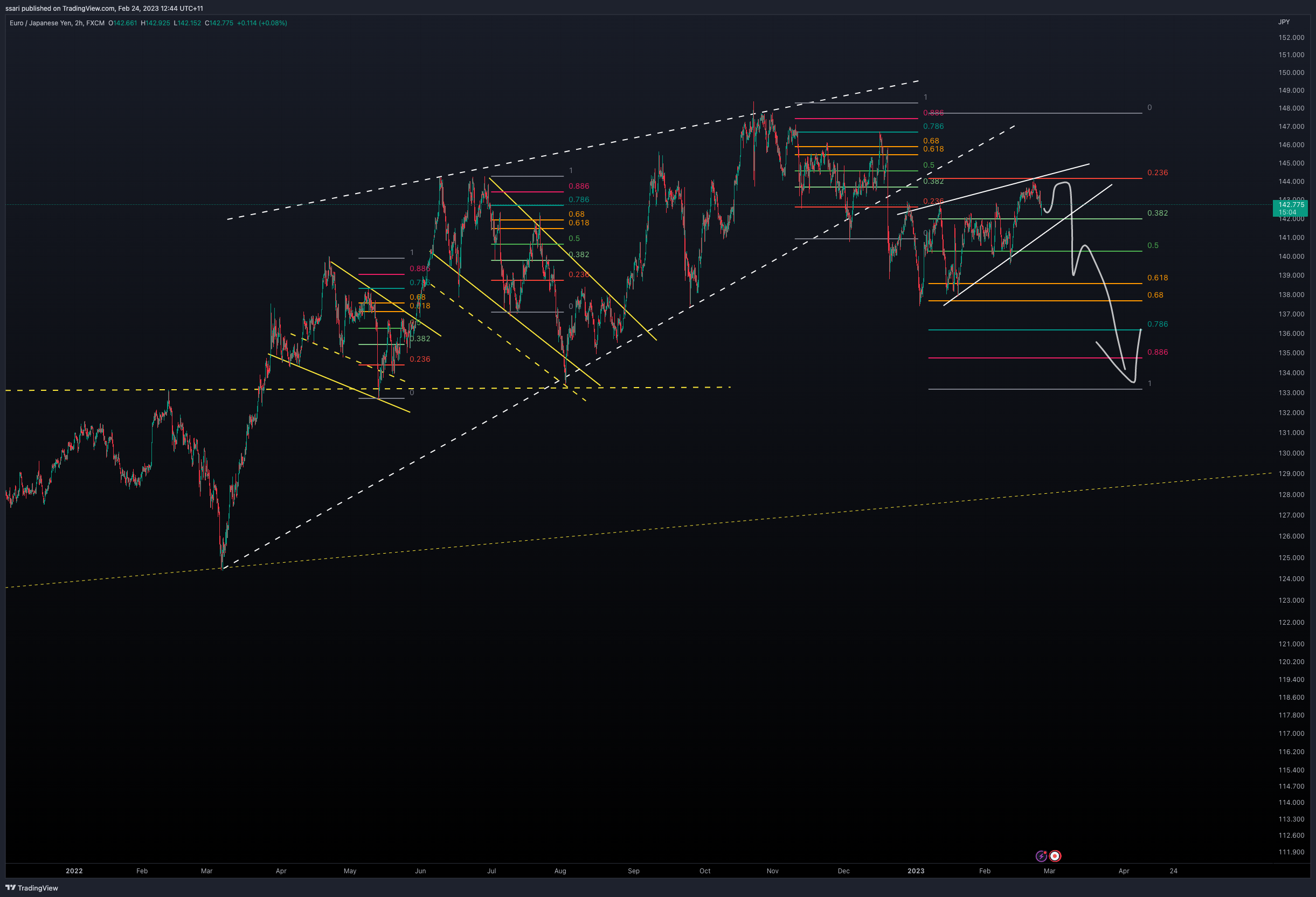Click the close value C142.775 in header
1316x897 pixels.
tap(219, 23)
